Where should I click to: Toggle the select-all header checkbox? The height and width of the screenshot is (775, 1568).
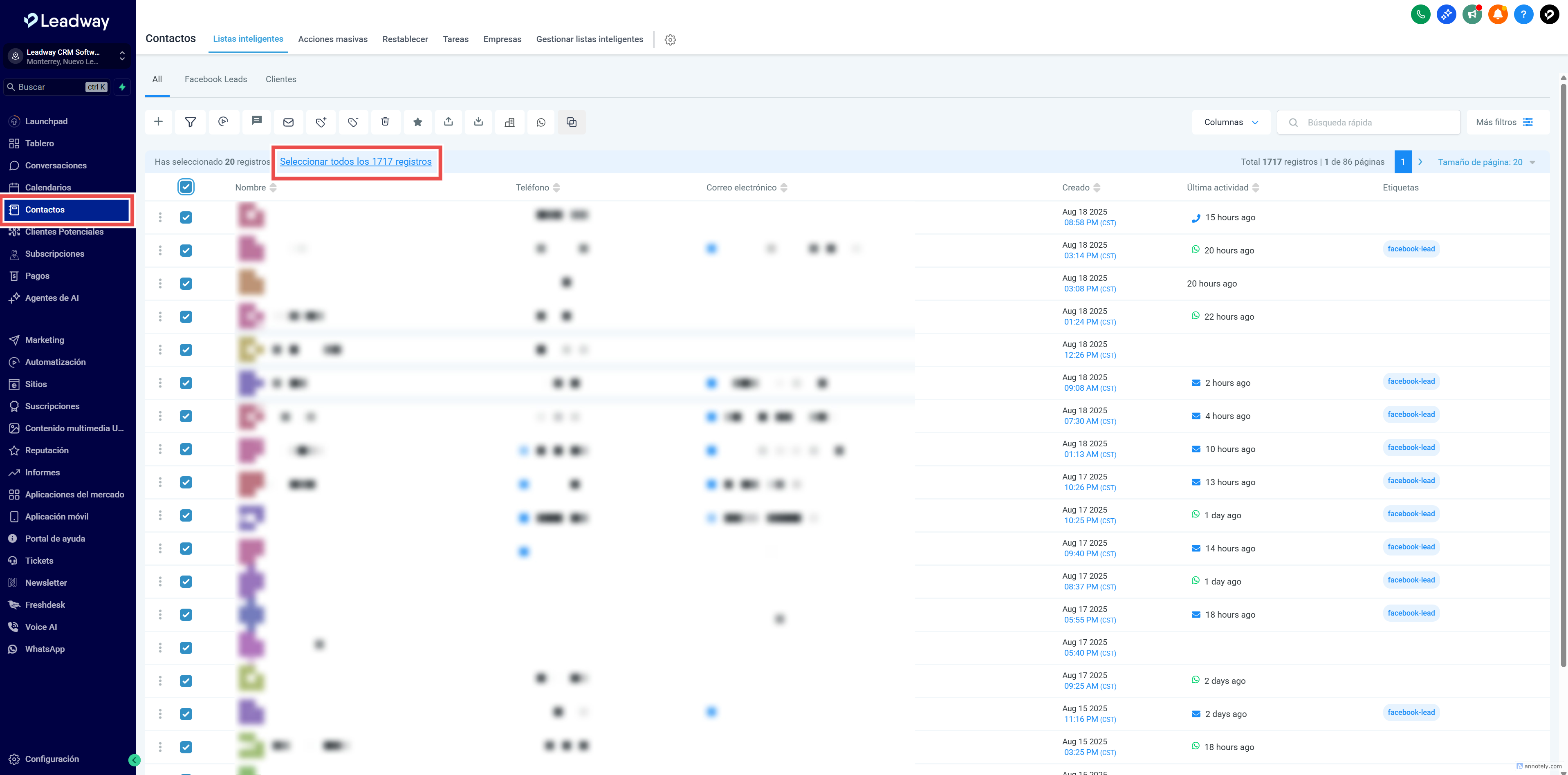click(186, 187)
